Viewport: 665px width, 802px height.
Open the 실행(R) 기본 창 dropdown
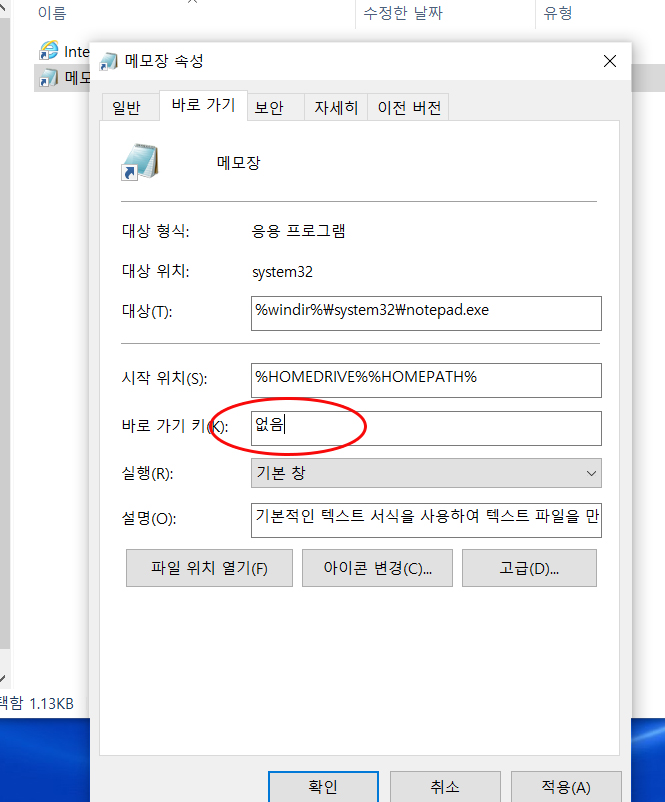coord(426,473)
